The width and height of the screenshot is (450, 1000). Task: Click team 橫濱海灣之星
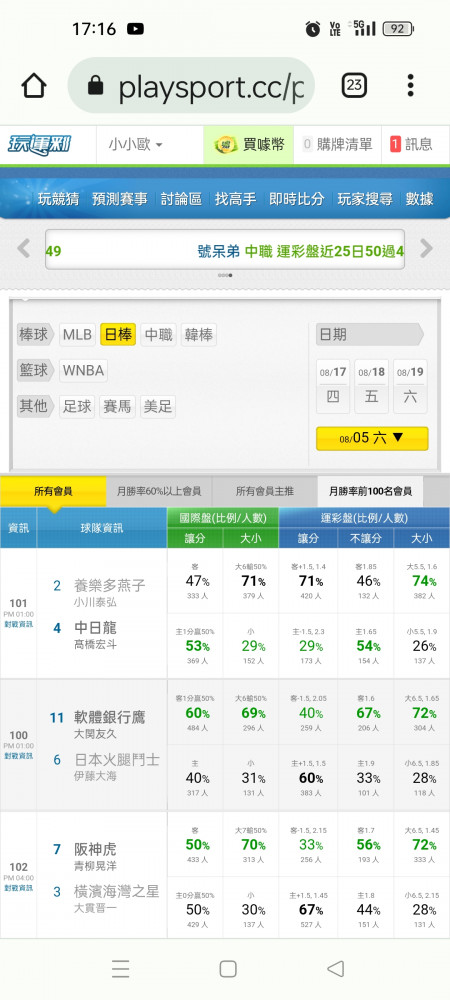point(117,891)
